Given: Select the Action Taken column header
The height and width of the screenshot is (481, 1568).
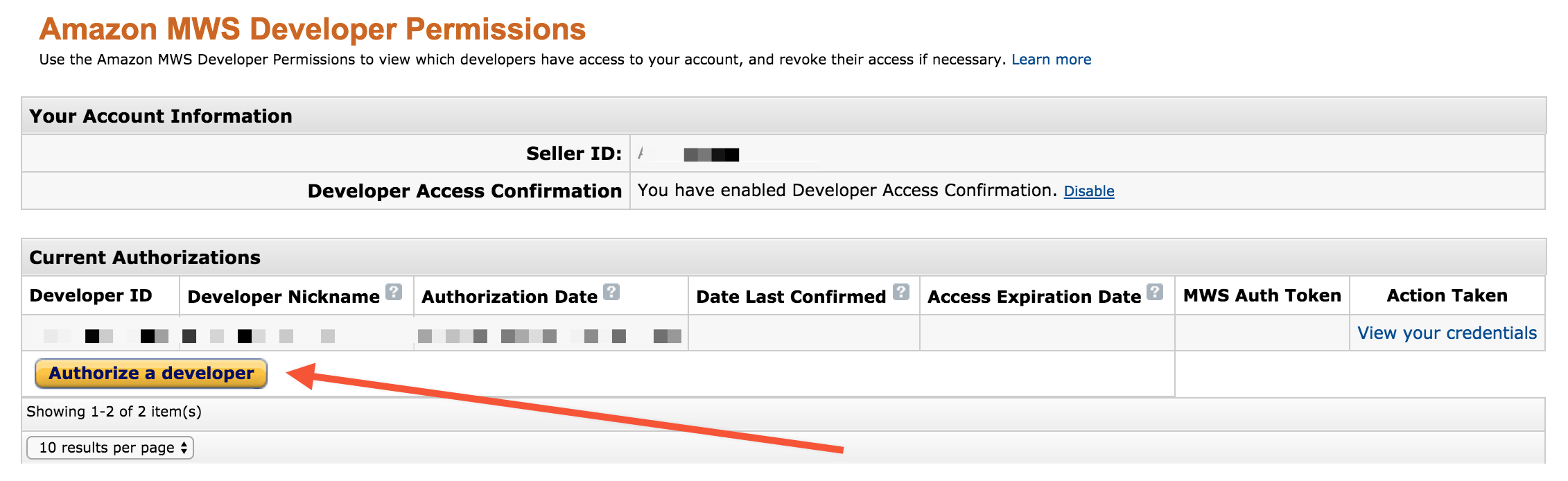Looking at the screenshot, I should [x=1447, y=296].
